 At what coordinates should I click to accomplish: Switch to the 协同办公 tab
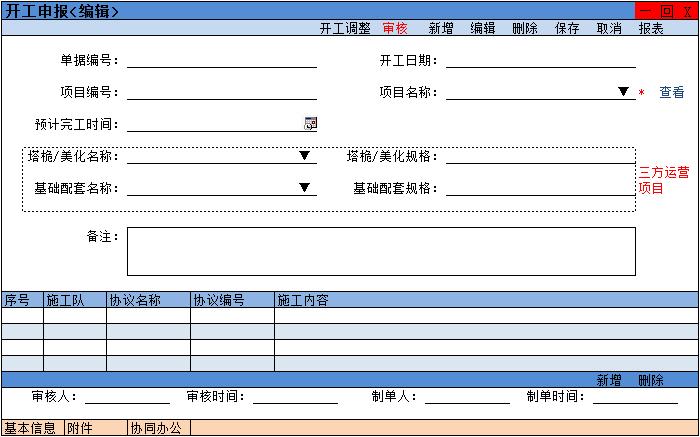point(156,428)
